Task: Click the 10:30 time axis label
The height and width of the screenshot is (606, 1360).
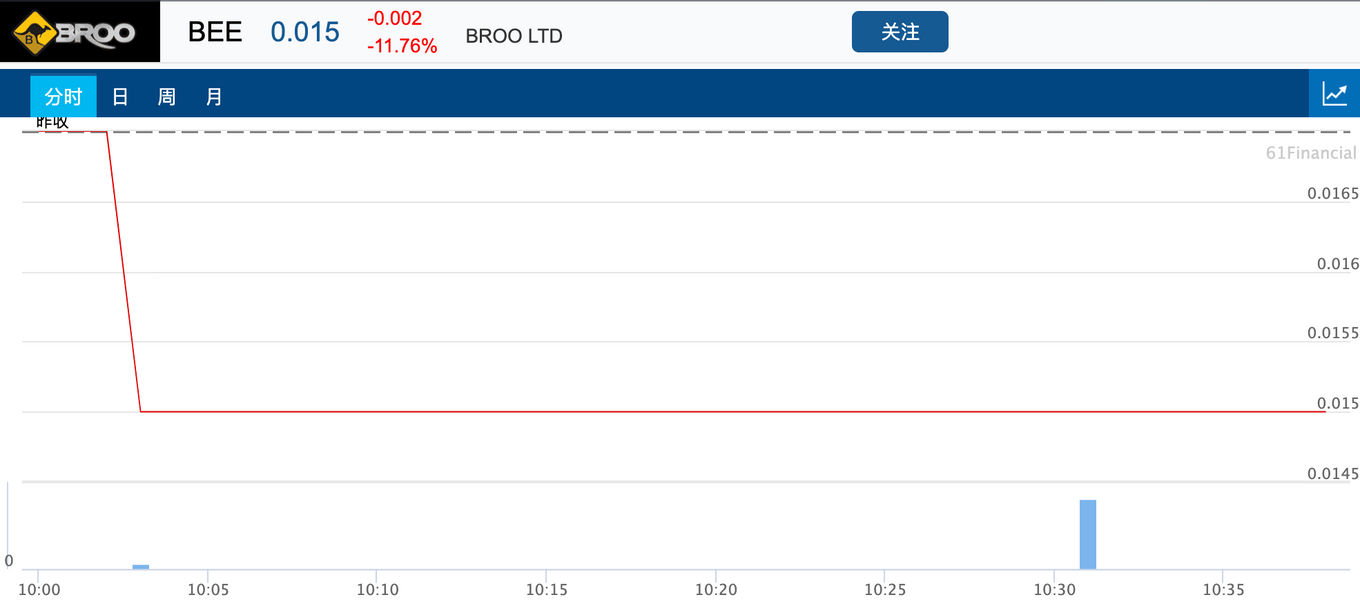Action: tap(1054, 590)
